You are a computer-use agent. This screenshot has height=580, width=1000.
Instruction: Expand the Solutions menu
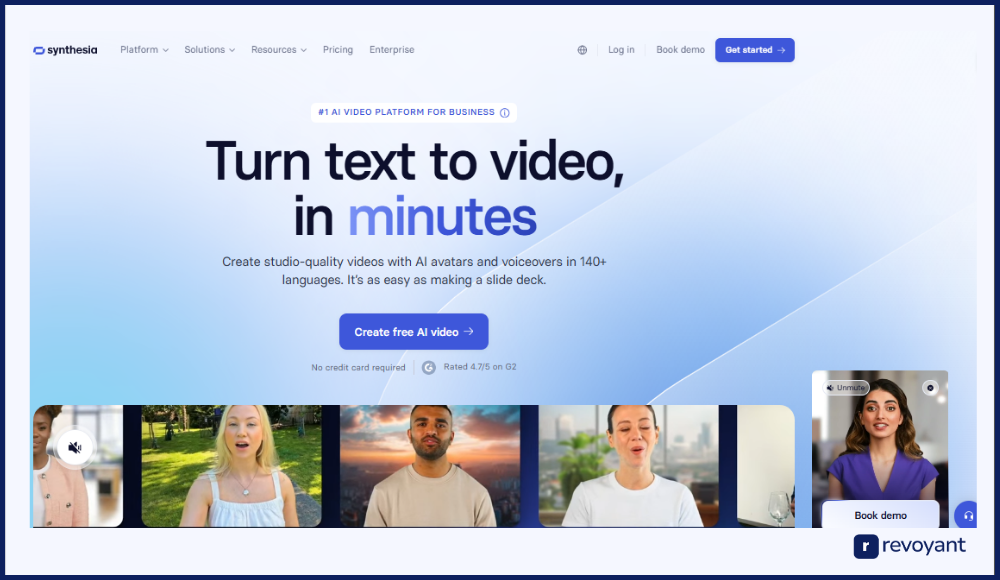210,50
